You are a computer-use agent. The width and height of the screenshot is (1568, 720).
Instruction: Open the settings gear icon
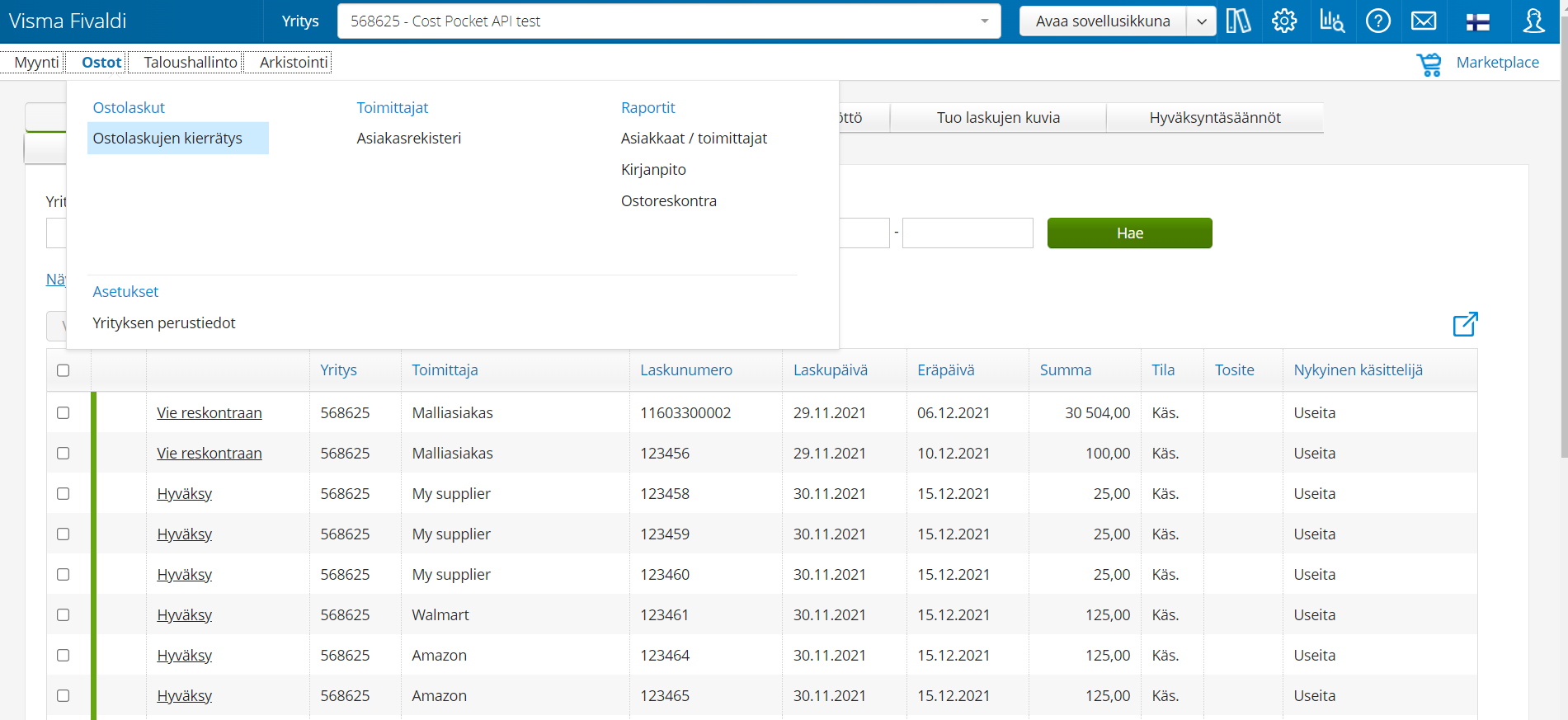pyautogui.click(x=1284, y=21)
